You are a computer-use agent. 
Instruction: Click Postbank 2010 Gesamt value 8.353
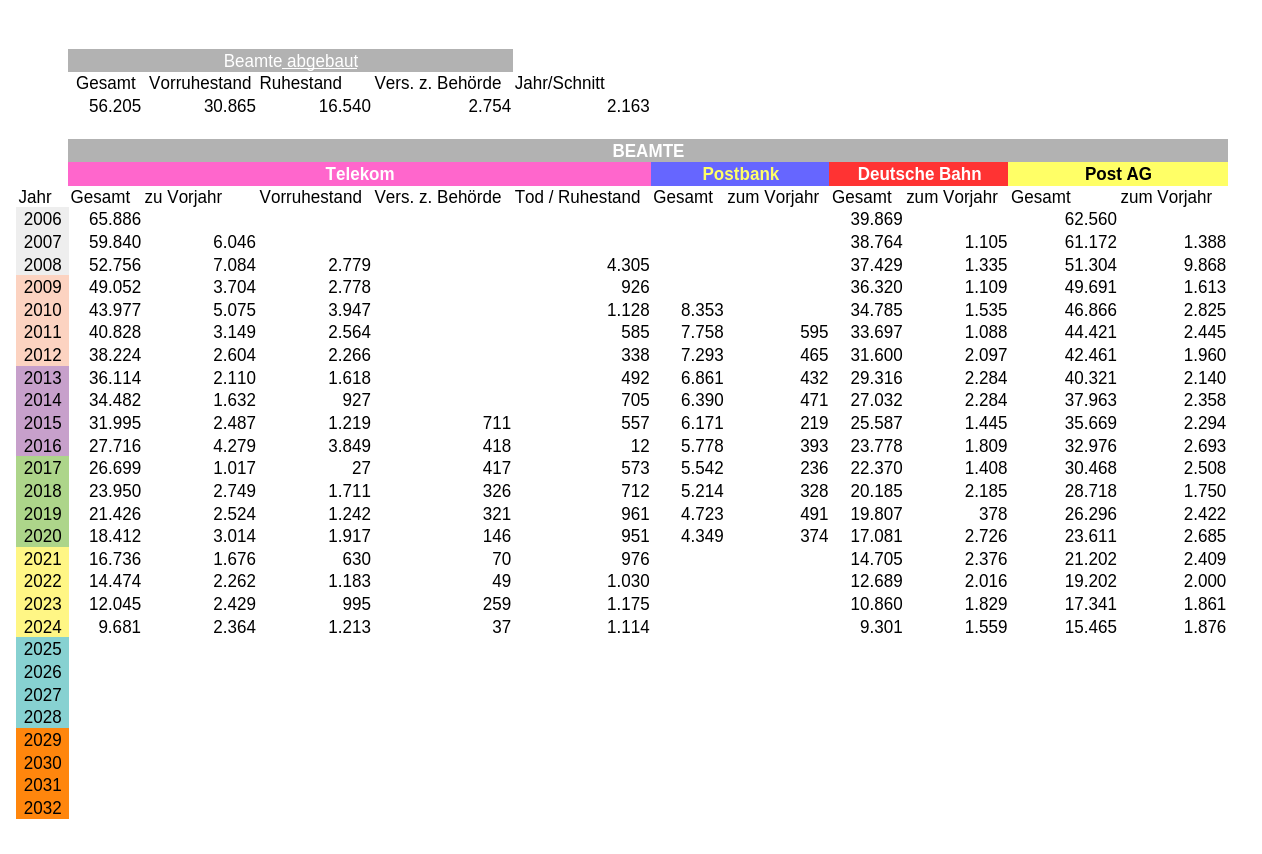coord(702,310)
